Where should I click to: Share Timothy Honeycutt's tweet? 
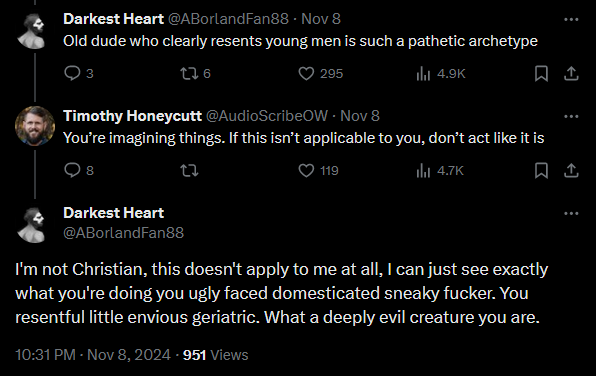(571, 170)
